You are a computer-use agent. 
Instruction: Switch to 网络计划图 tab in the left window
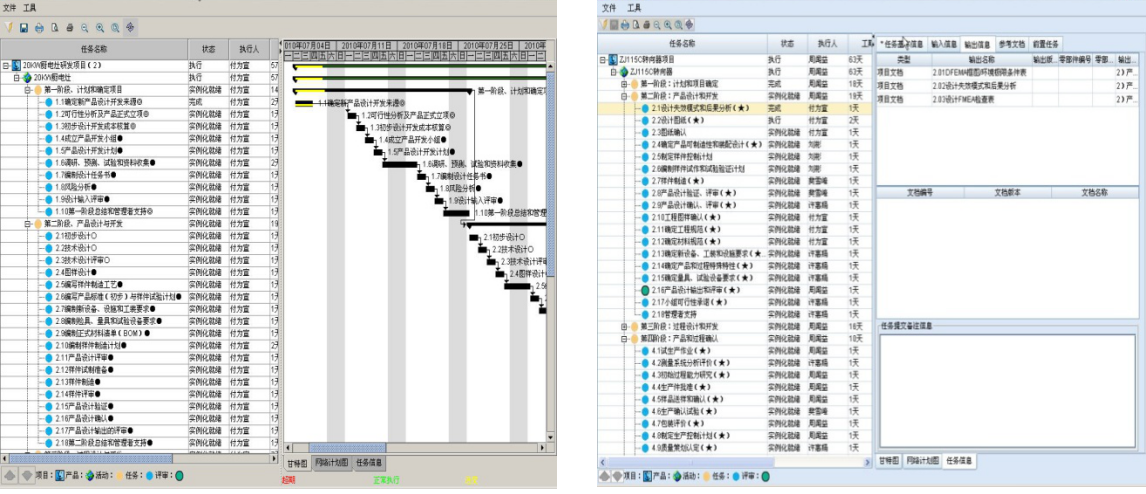[331, 463]
